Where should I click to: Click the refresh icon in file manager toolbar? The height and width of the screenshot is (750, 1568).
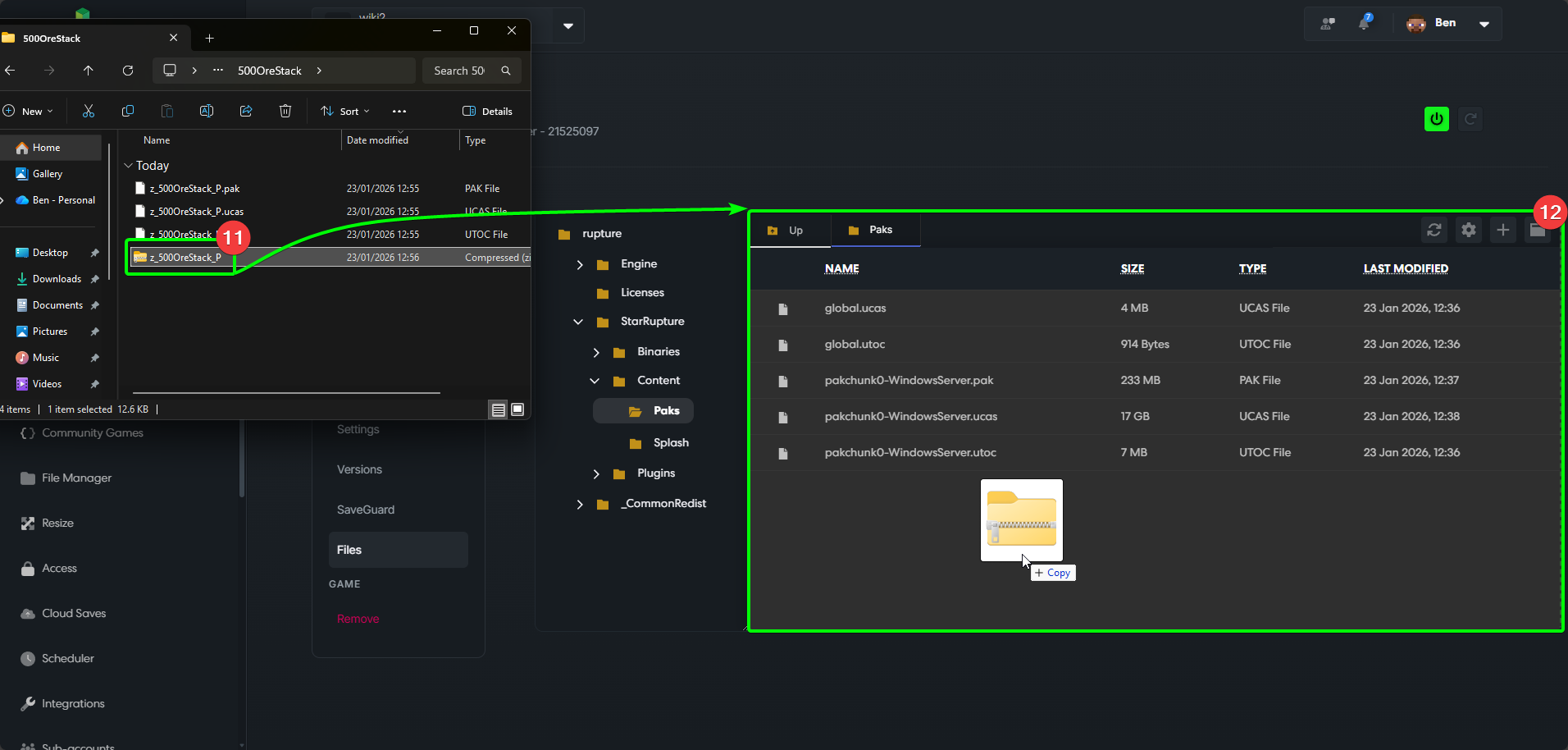coord(1434,231)
